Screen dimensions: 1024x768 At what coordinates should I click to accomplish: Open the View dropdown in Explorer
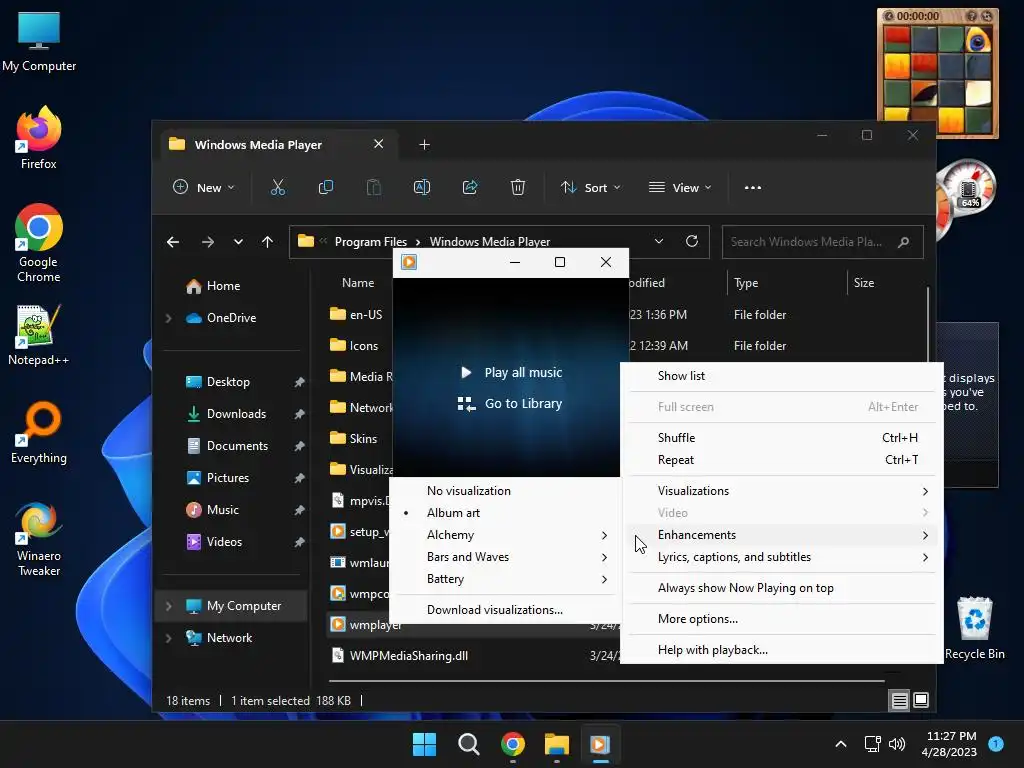point(680,187)
